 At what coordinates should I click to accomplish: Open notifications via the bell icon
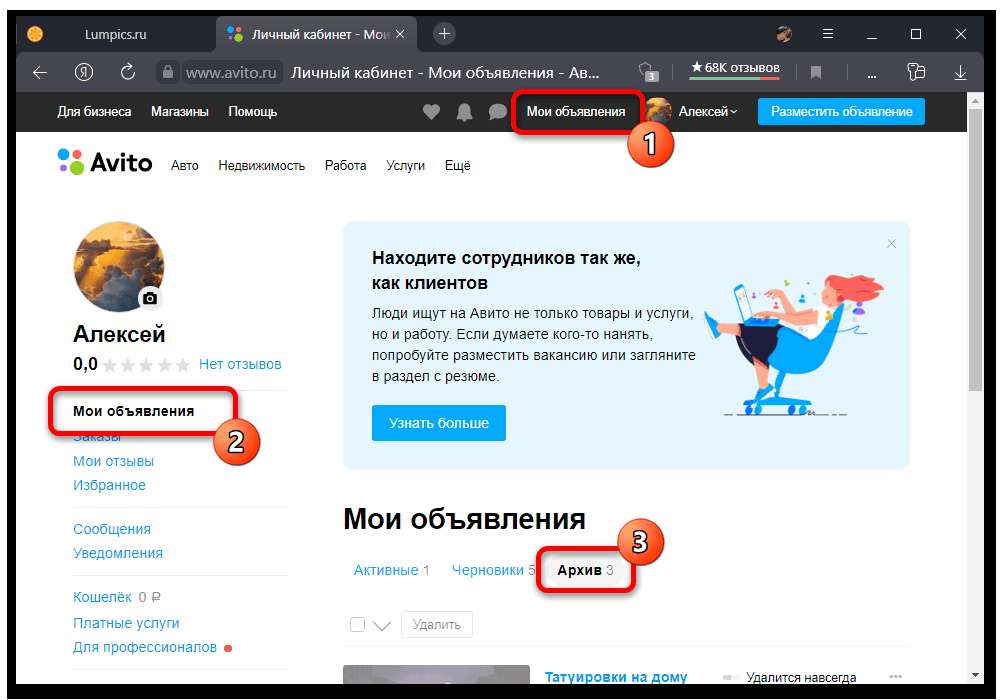click(x=464, y=112)
